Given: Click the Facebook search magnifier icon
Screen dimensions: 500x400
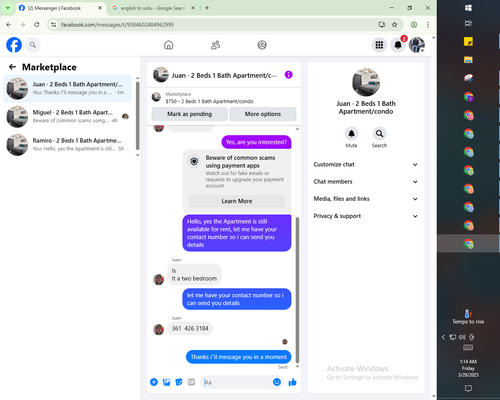Looking at the screenshot, I should pos(33,45).
